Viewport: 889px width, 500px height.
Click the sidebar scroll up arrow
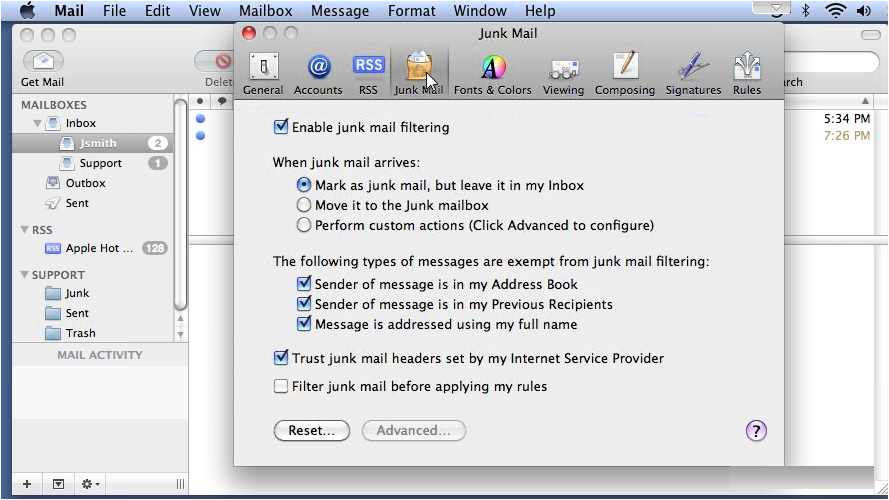coord(180,319)
